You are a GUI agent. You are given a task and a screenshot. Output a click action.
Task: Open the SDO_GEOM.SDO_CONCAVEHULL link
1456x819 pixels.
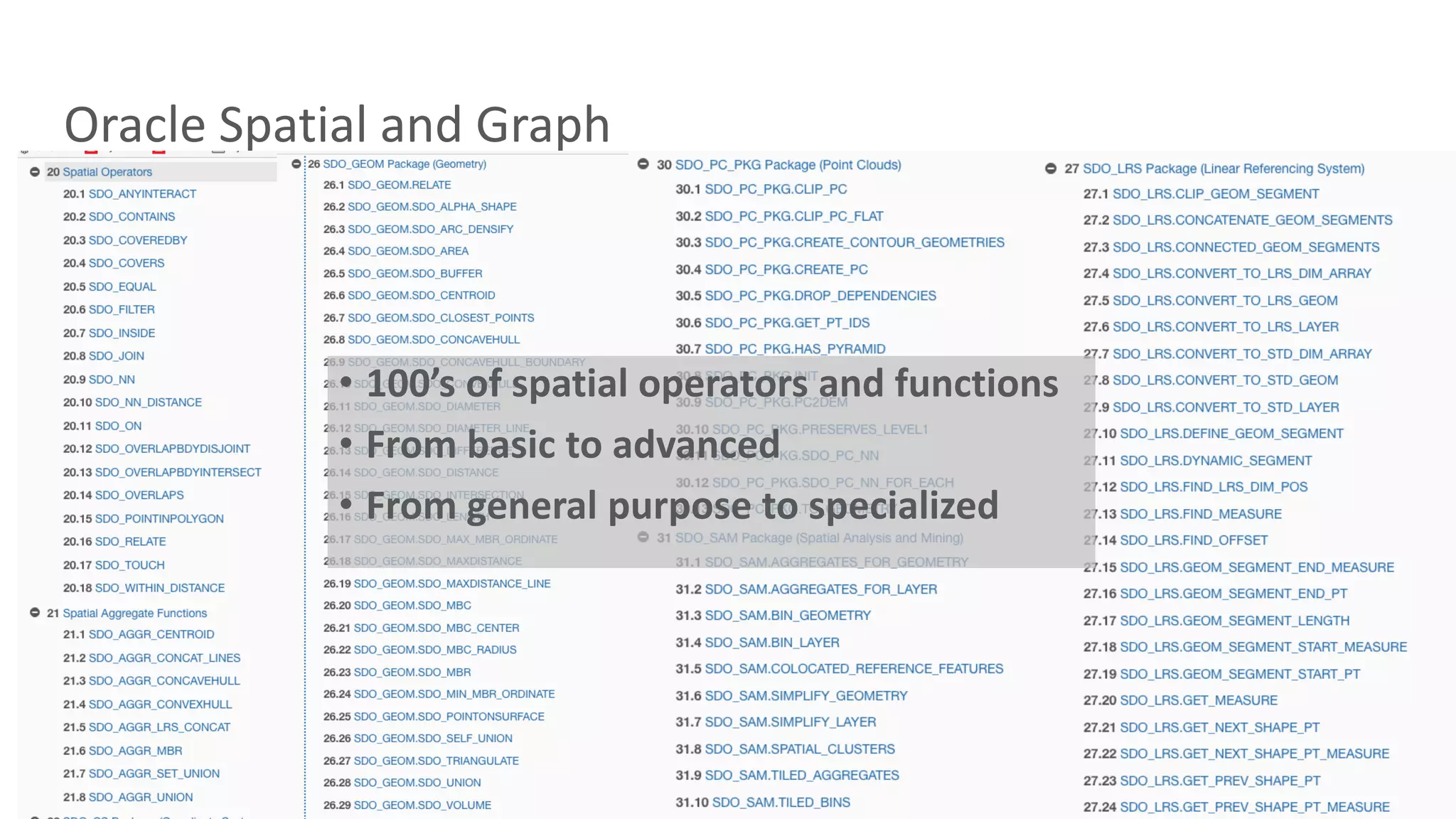pyautogui.click(x=434, y=340)
